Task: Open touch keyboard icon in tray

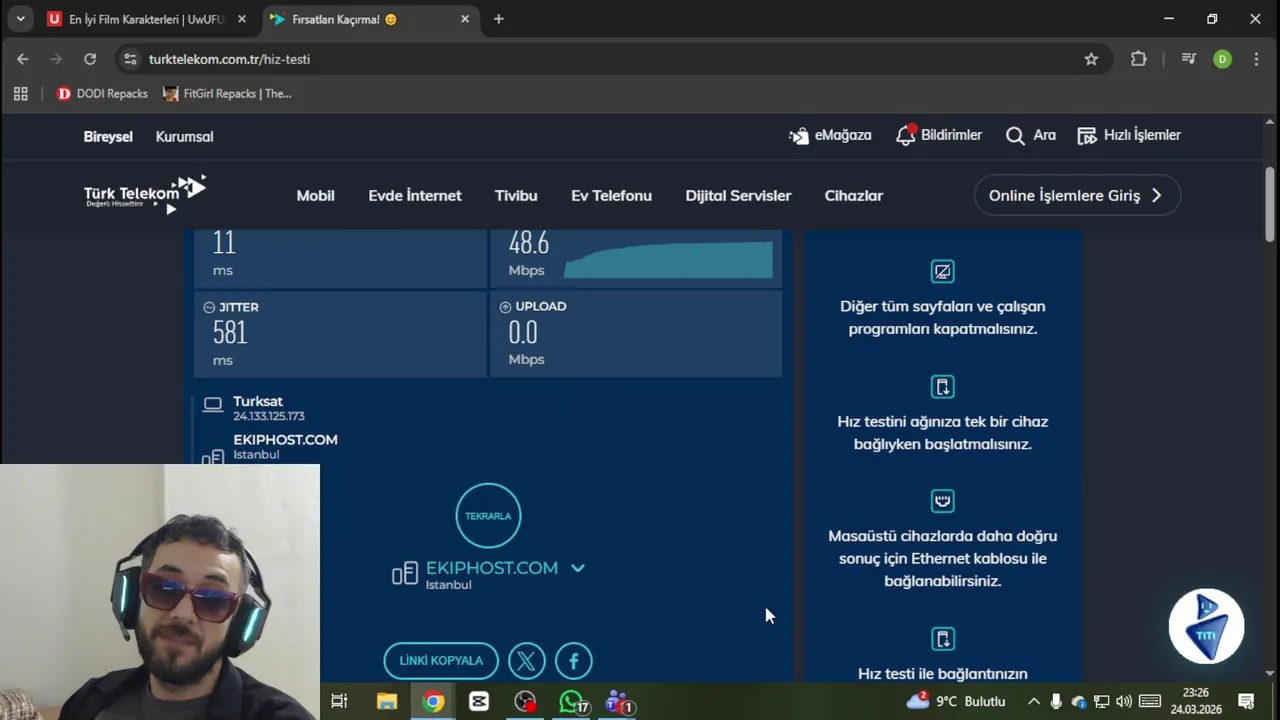Action: [x=1150, y=702]
